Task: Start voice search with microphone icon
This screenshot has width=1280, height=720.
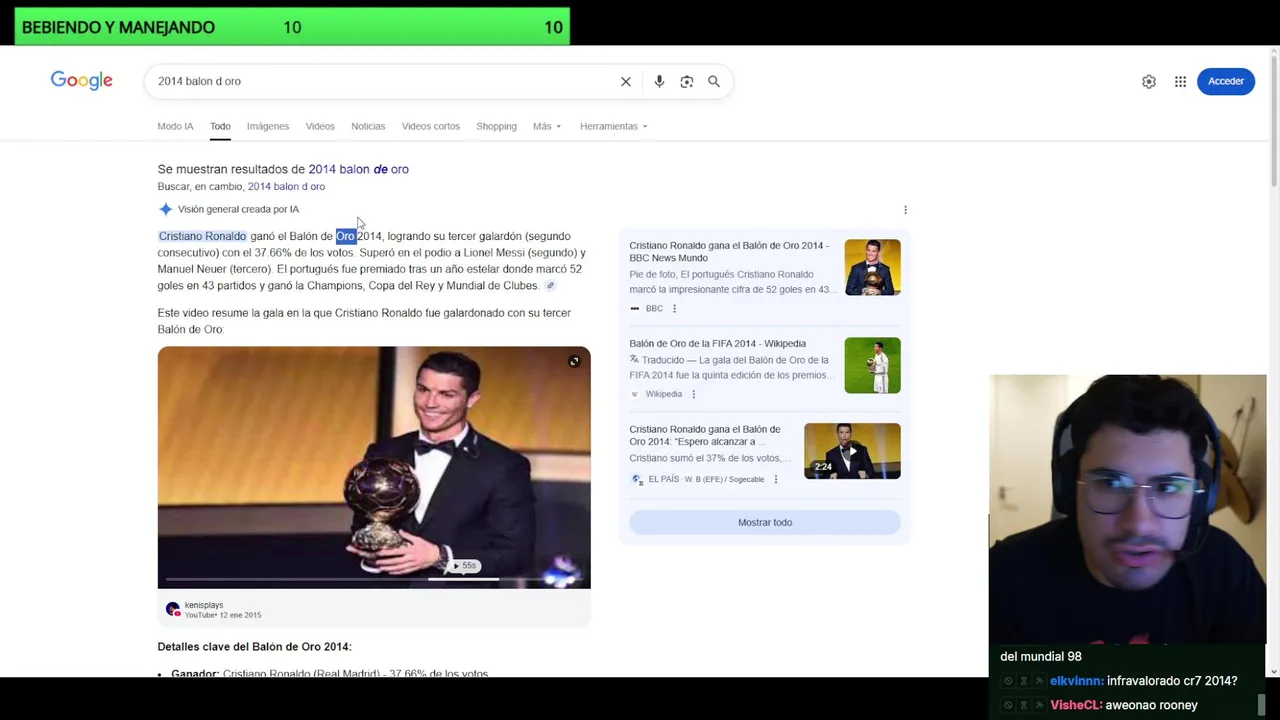Action: coord(659,81)
